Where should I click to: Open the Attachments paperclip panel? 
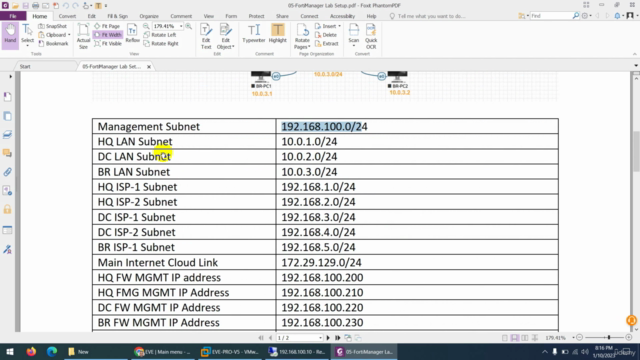(7, 172)
